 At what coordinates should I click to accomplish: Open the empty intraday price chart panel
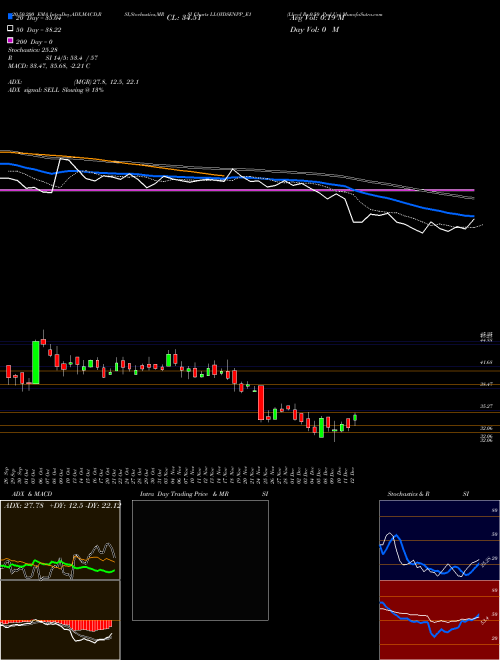(200, 560)
